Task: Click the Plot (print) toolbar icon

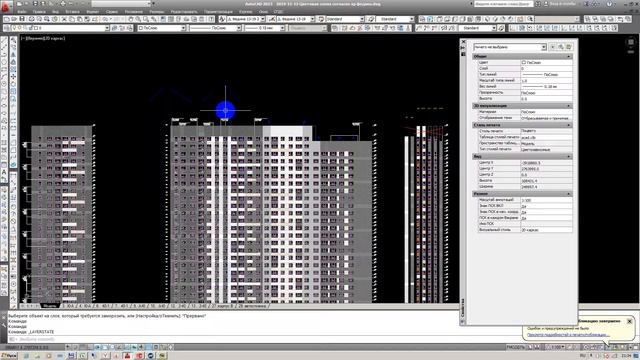Action: pos(31,19)
